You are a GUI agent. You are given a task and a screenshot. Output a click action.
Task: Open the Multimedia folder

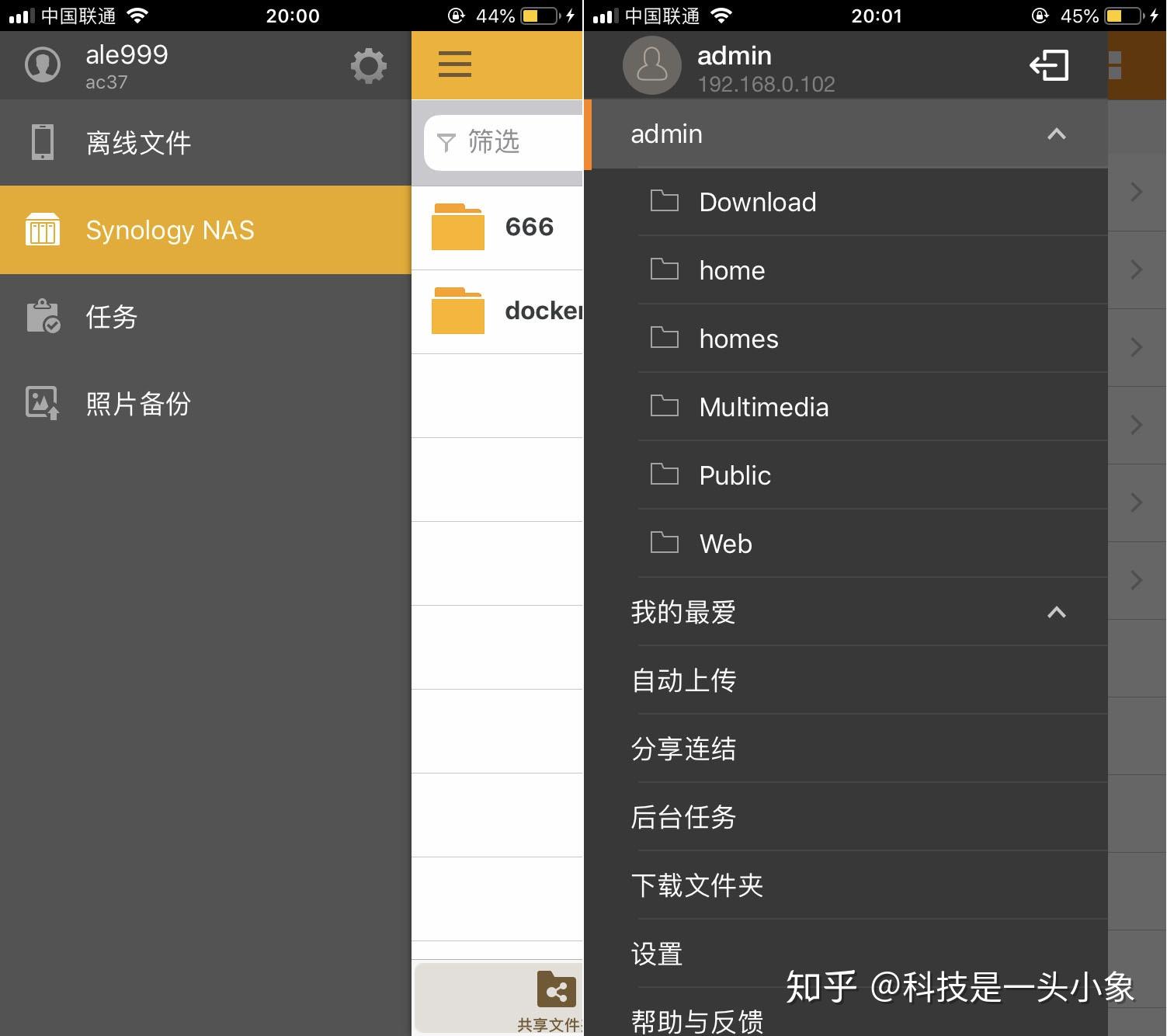(x=873, y=407)
